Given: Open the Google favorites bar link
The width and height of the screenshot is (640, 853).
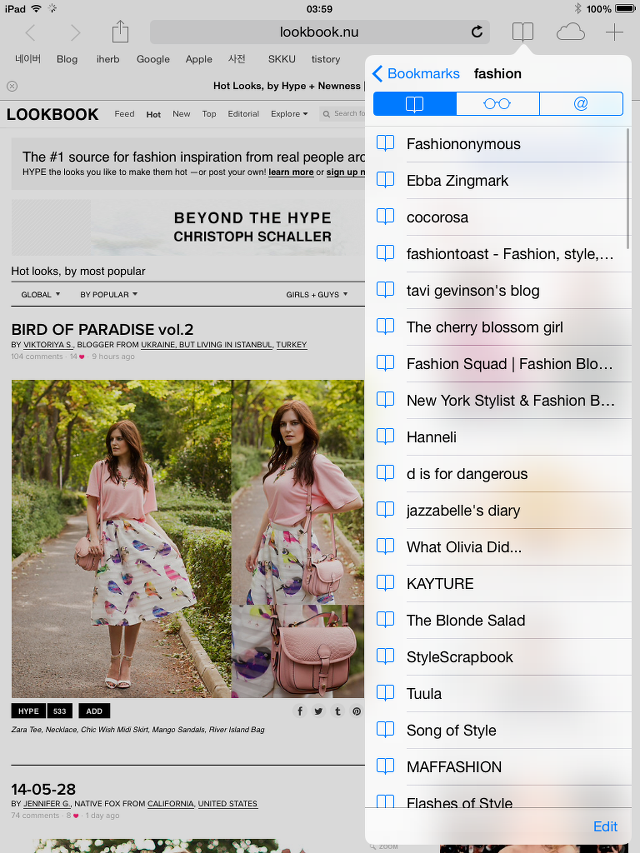Looking at the screenshot, I should (153, 59).
